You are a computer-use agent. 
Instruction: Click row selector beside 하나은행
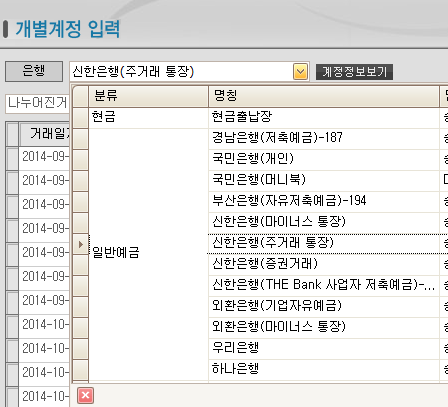(x=81, y=369)
